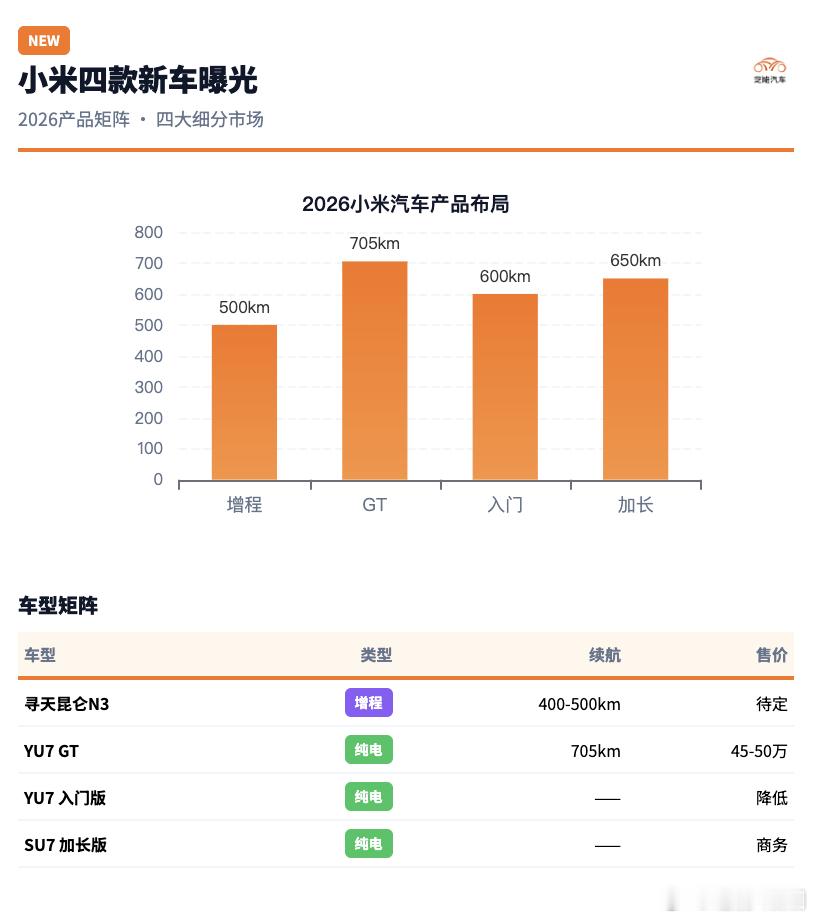Image resolution: width=814 pixels, height=920 pixels.
Task: Click the purple 增程 type badge
Action: pyautogui.click(x=369, y=702)
